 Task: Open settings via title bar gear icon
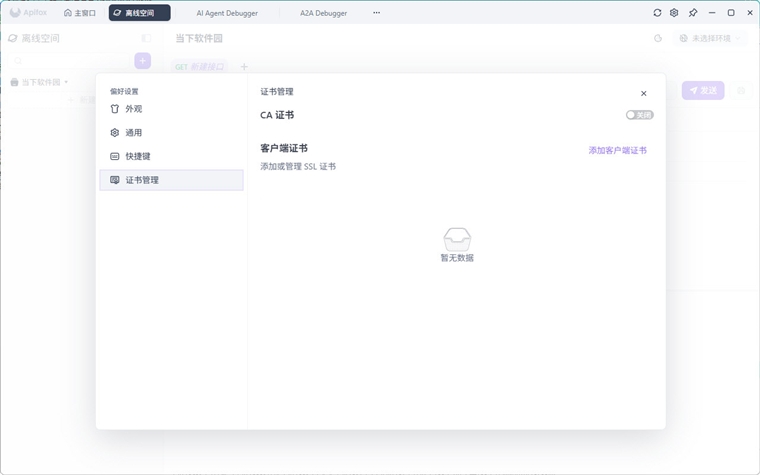click(x=674, y=13)
